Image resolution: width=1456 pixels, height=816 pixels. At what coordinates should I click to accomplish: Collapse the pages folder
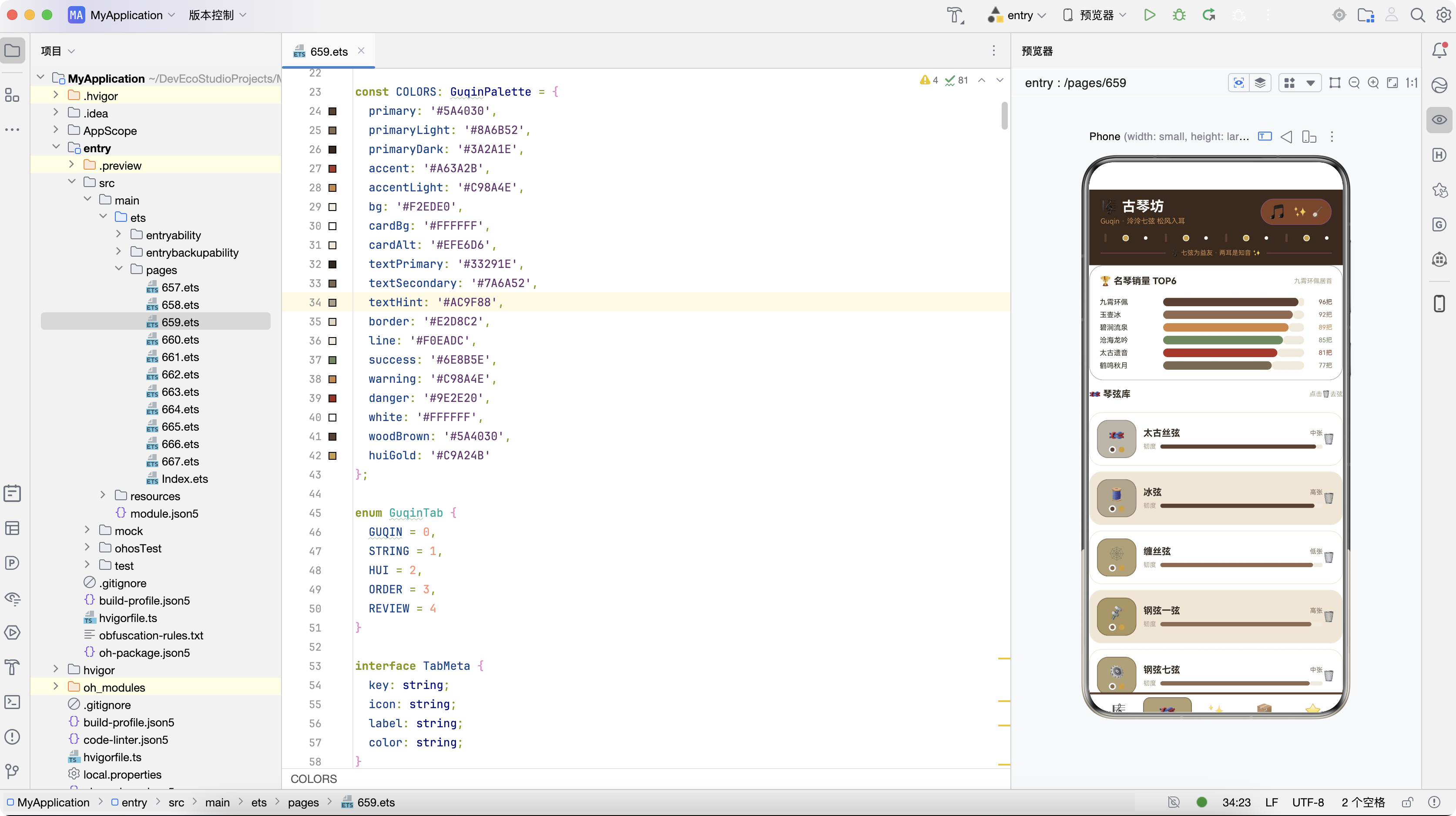119,270
